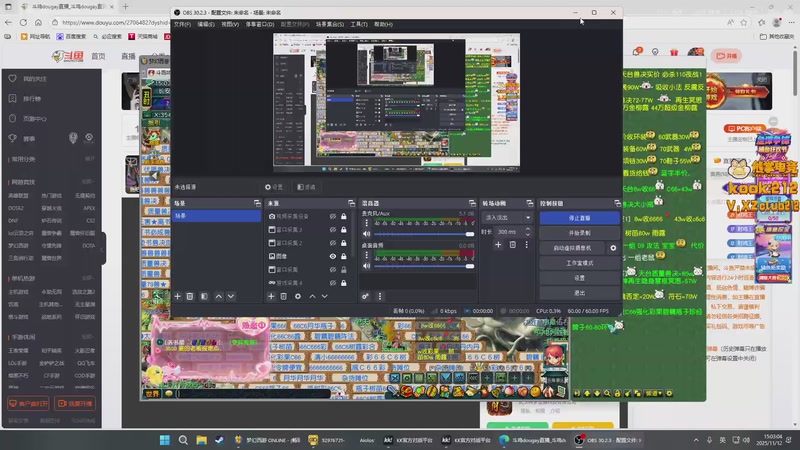Select the highlighted 场景 scene item
Screen dimensions: 800x450
click(x=216, y=216)
